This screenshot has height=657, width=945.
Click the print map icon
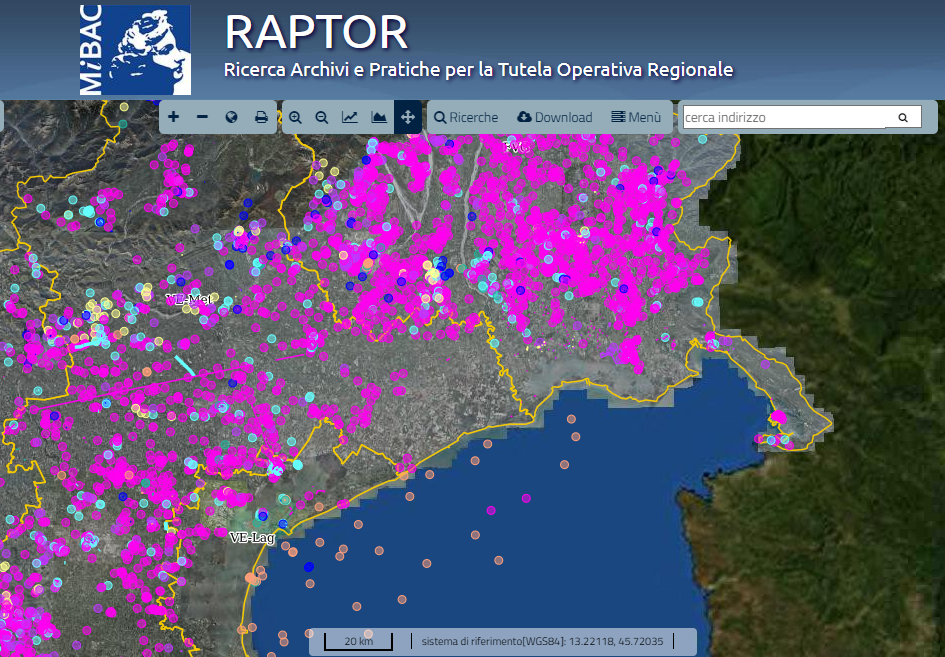tap(261, 117)
